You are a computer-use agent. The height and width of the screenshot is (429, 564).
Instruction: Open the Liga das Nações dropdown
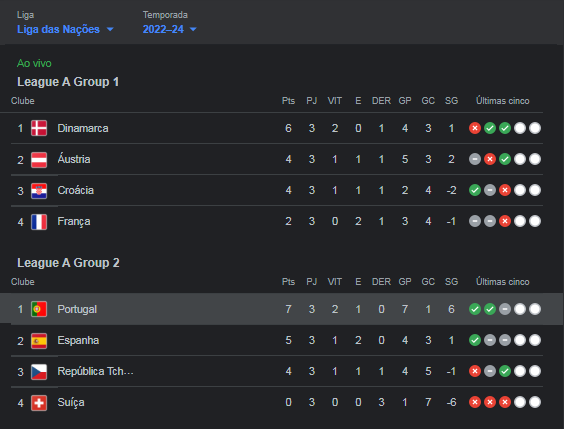[x=65, y=29]
